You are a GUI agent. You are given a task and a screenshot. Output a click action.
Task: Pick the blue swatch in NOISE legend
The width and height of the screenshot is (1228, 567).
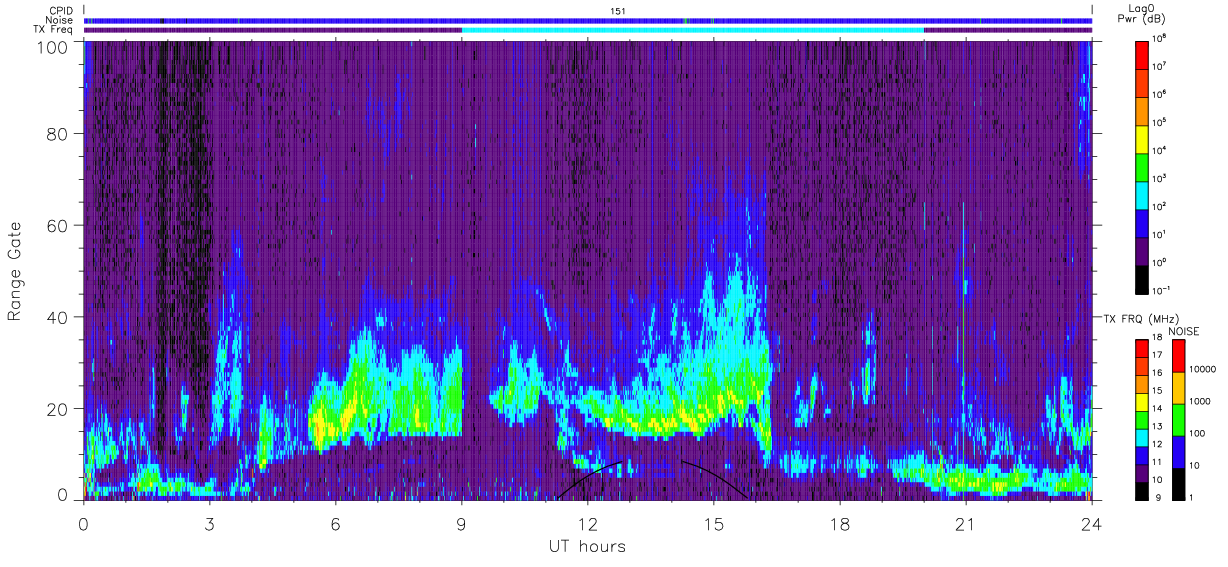point(1178,450)
